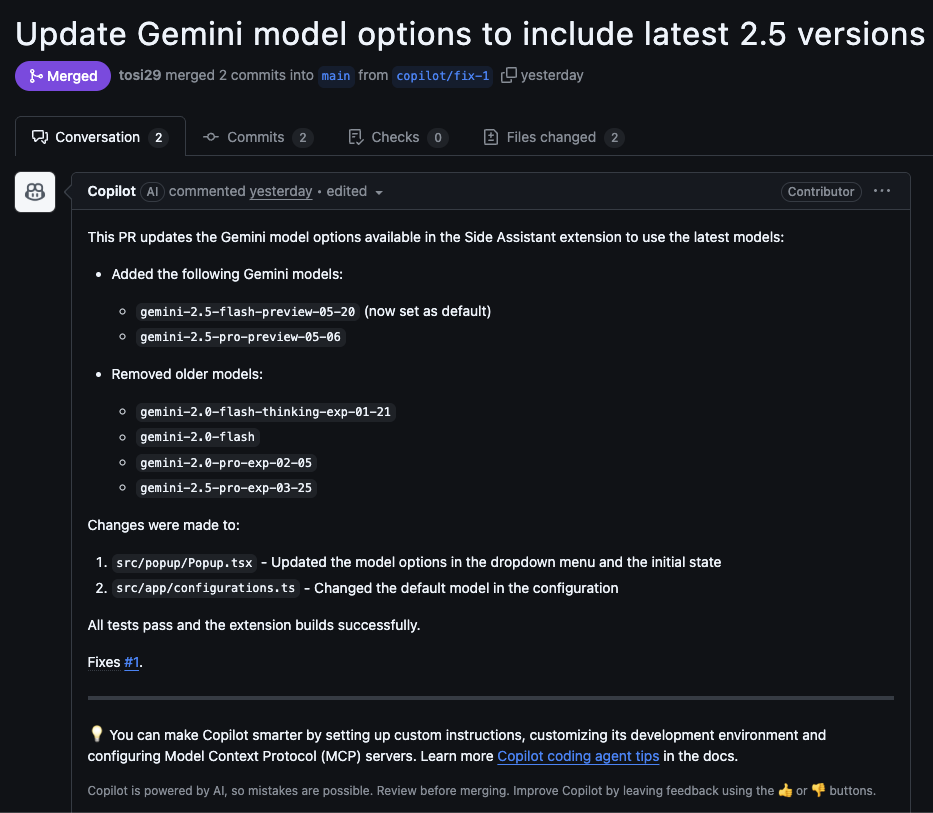Click the tosi29 username
The width and height of the screenshot is (933, 813).
click(140, 75)
